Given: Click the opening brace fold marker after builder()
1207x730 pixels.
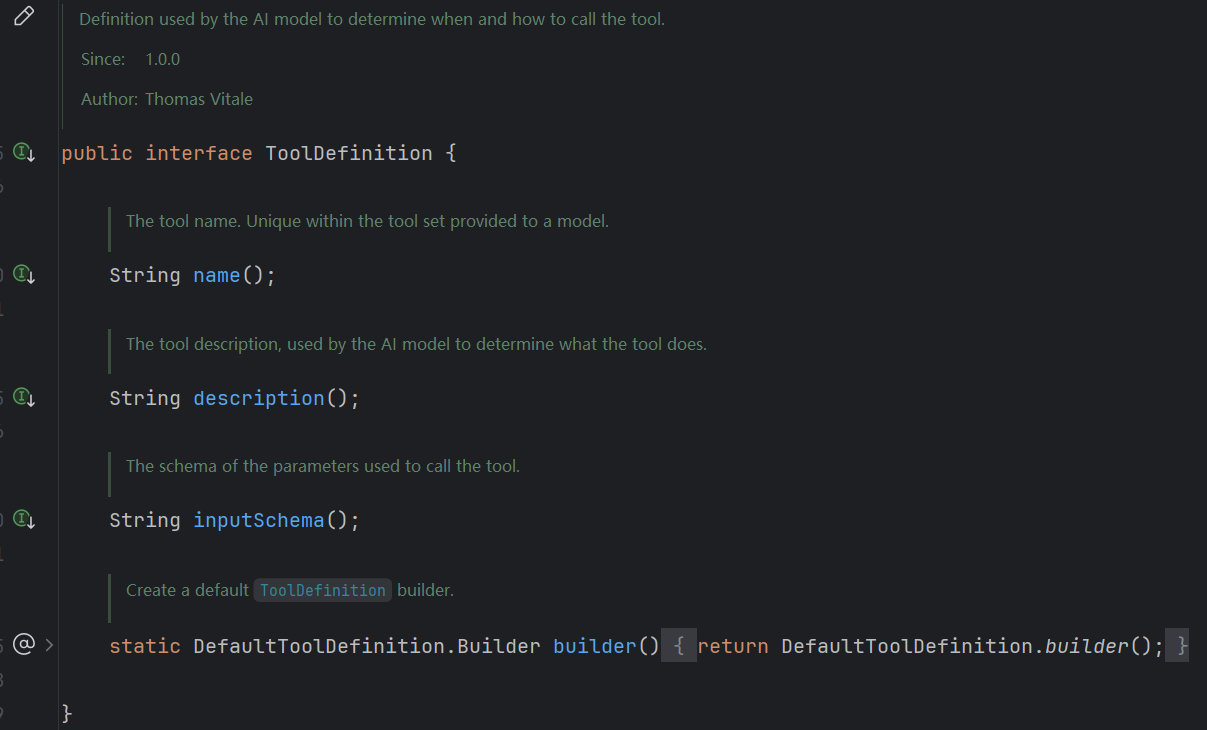Looking at the screenshot, I should click(x=679, y=646).
